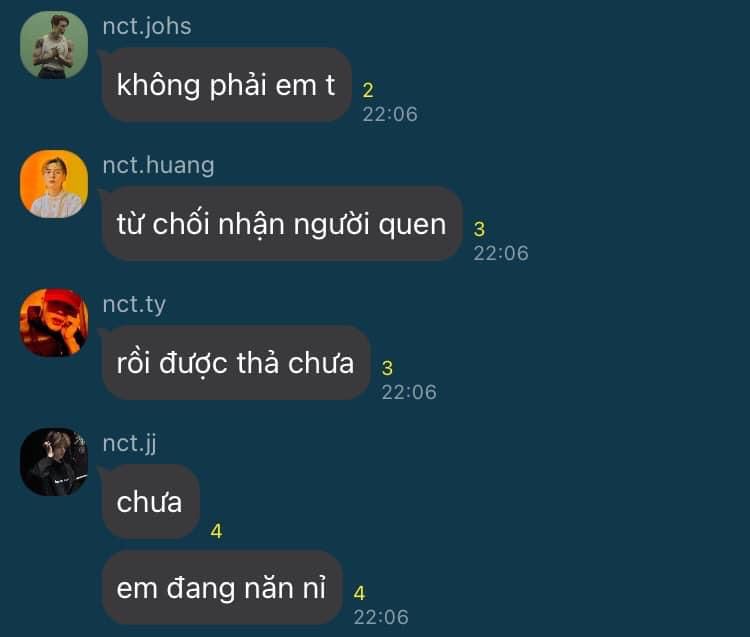Select the short "chưa" message bubble
Image resolution: width=750 pixels, height=637 pixels.
tap(151, 502)
